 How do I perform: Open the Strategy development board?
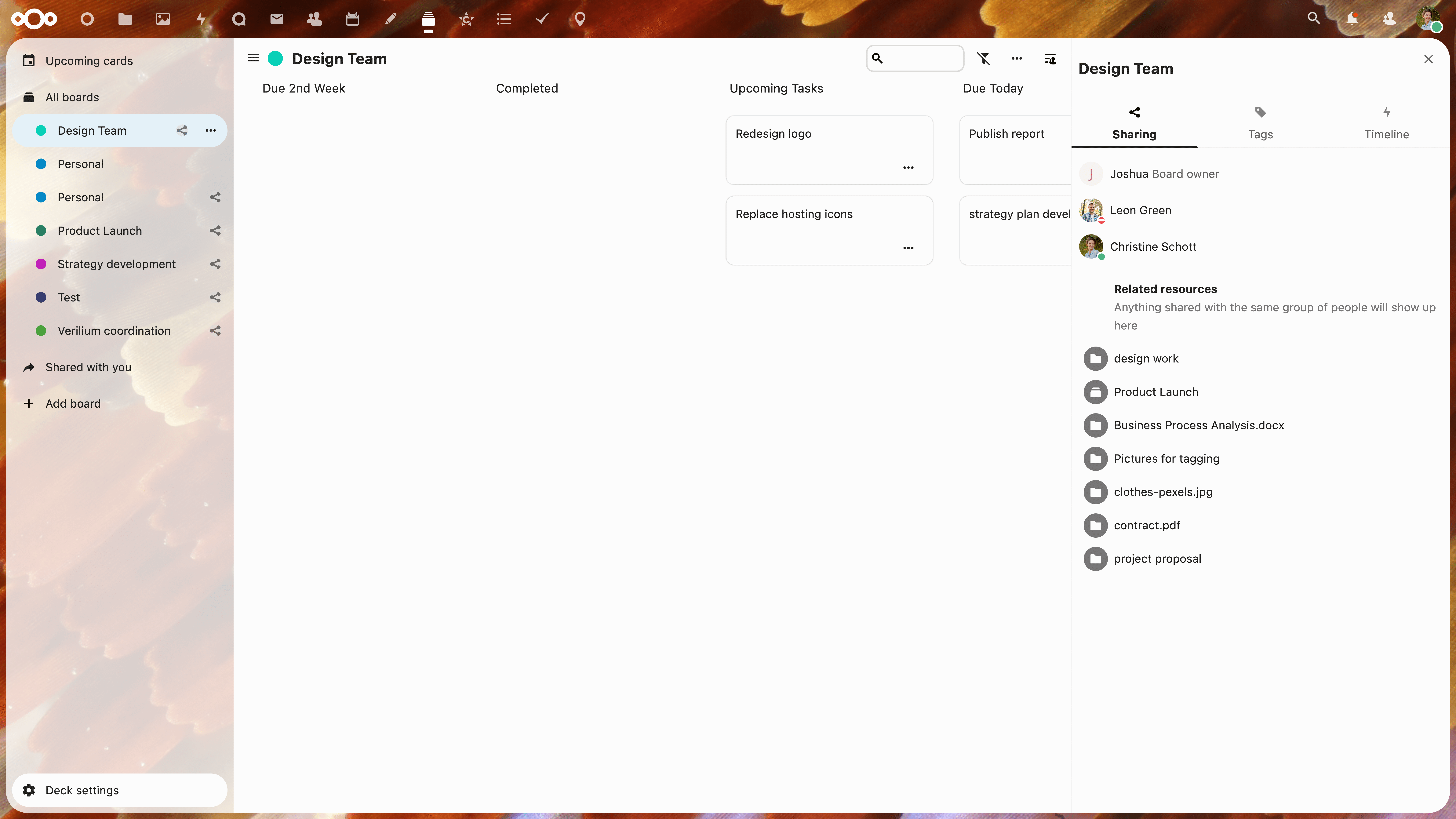click(x=120, y=264)
